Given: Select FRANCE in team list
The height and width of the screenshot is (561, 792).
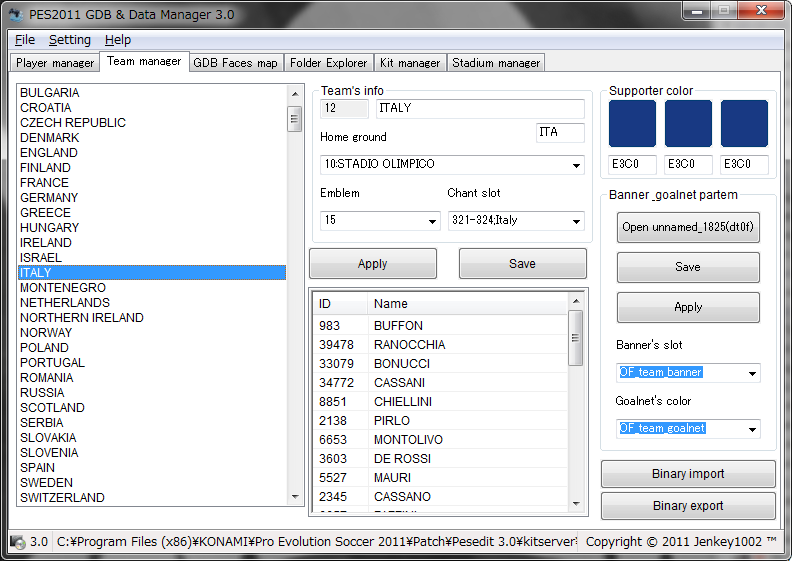Looking at the screenshot, I should 152,183.
